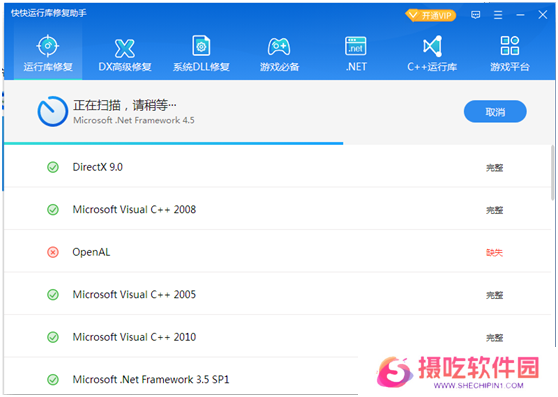558x397 pixels.
Task: Click the green check beside .Net Framework 3.5 SP1
Action: [x=53, y=380]
